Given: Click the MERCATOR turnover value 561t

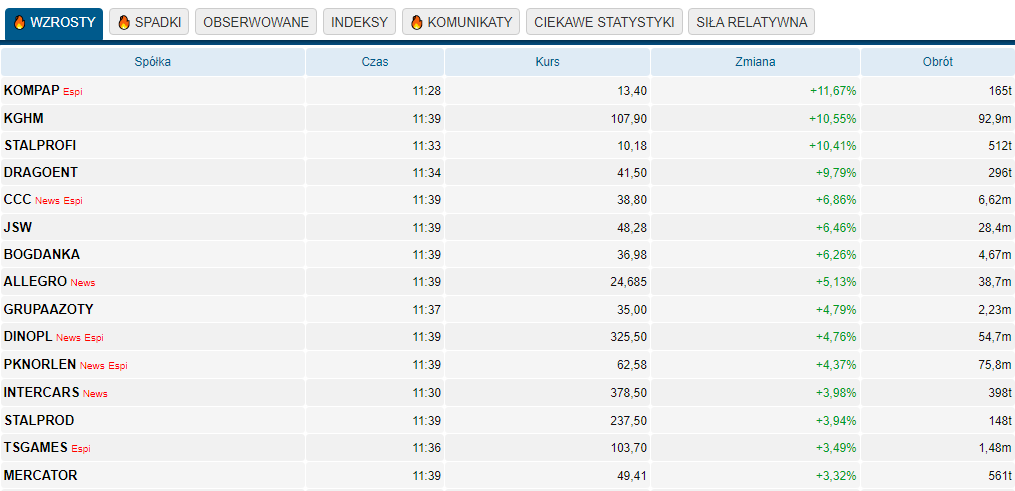Looking at the screenshot, I should tap(1000, 476).
